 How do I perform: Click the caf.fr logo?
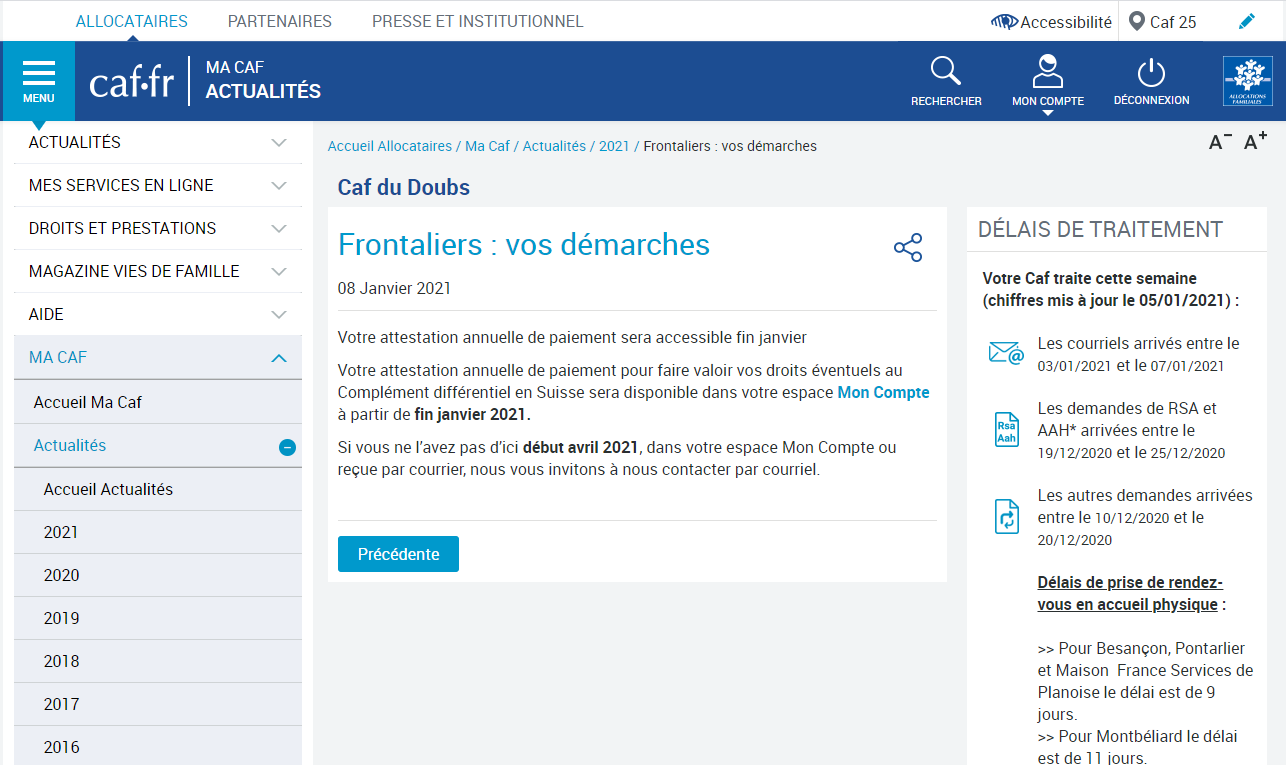pos(130,82)
